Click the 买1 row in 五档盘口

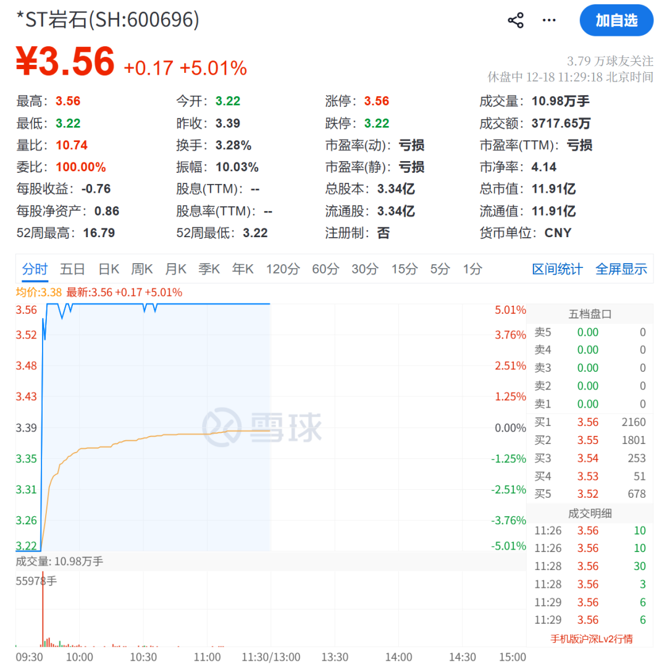[590, 422]
